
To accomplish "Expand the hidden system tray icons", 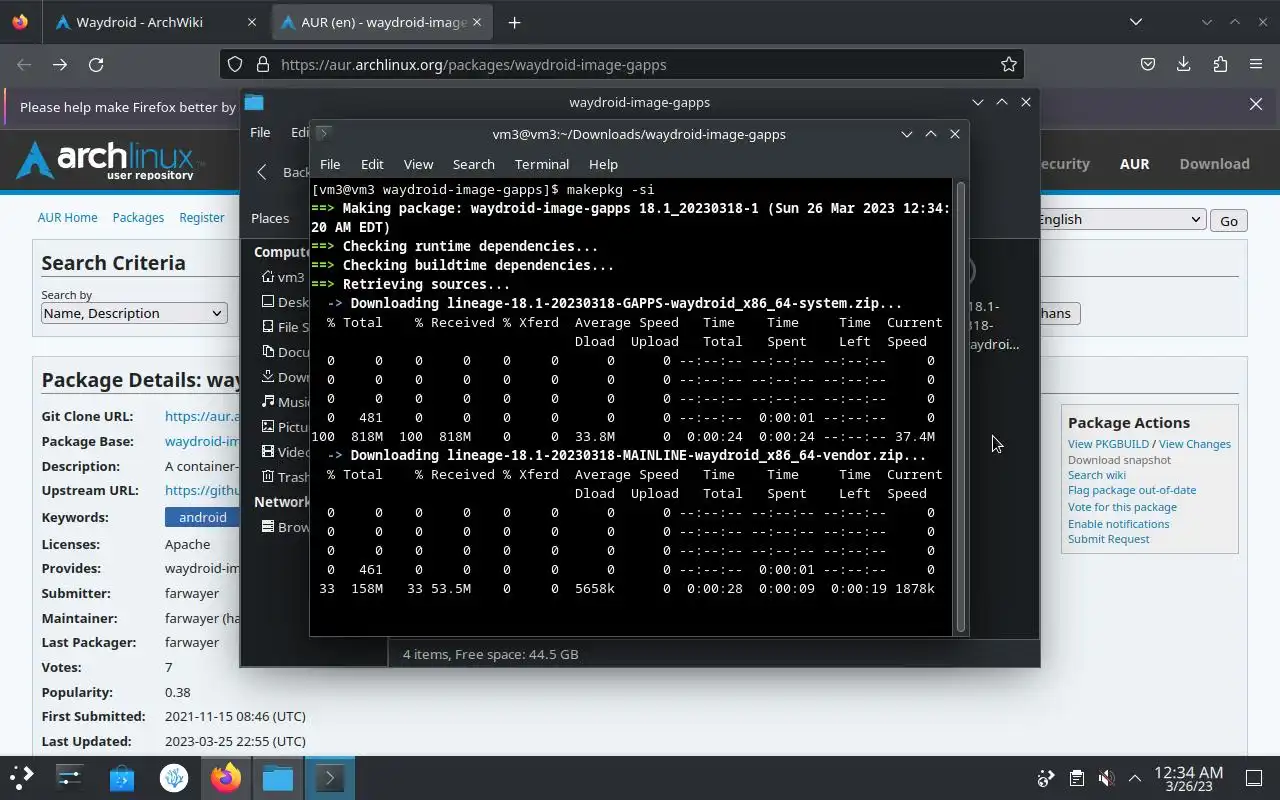I will tap(1135, 778).
